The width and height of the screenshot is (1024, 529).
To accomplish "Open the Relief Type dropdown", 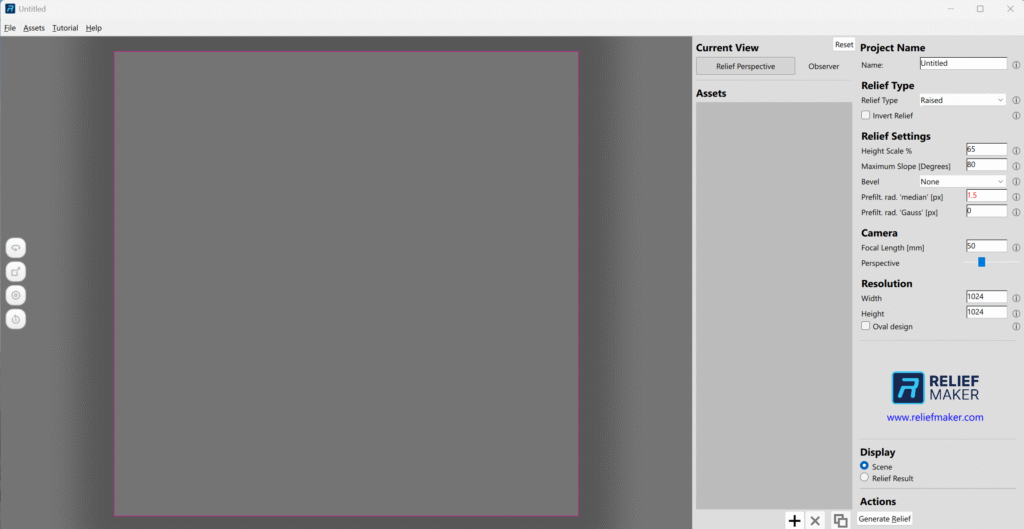I will coord(962,100).
